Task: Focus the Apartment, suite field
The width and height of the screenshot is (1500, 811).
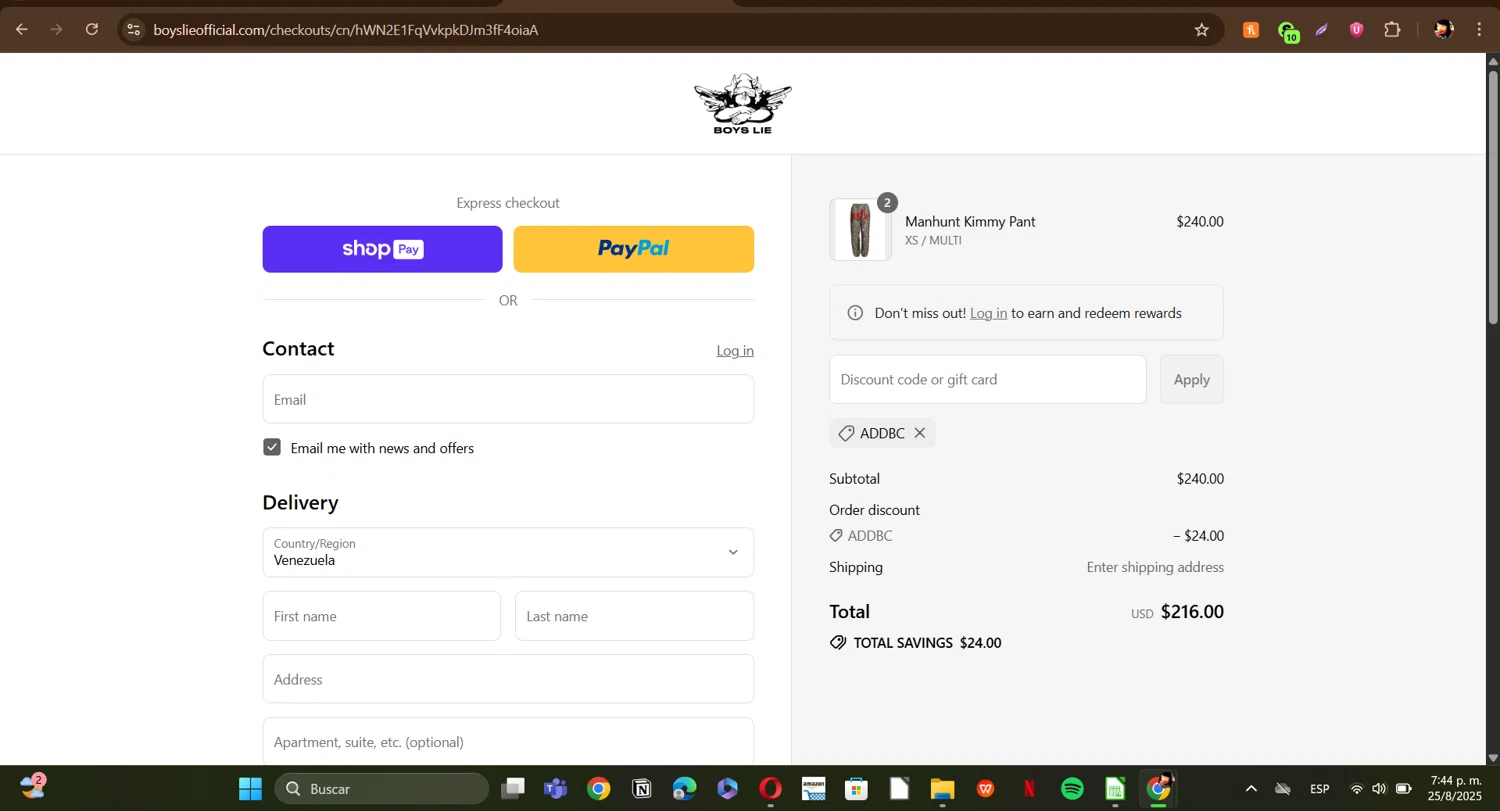Action: click(x=508, y=742)
